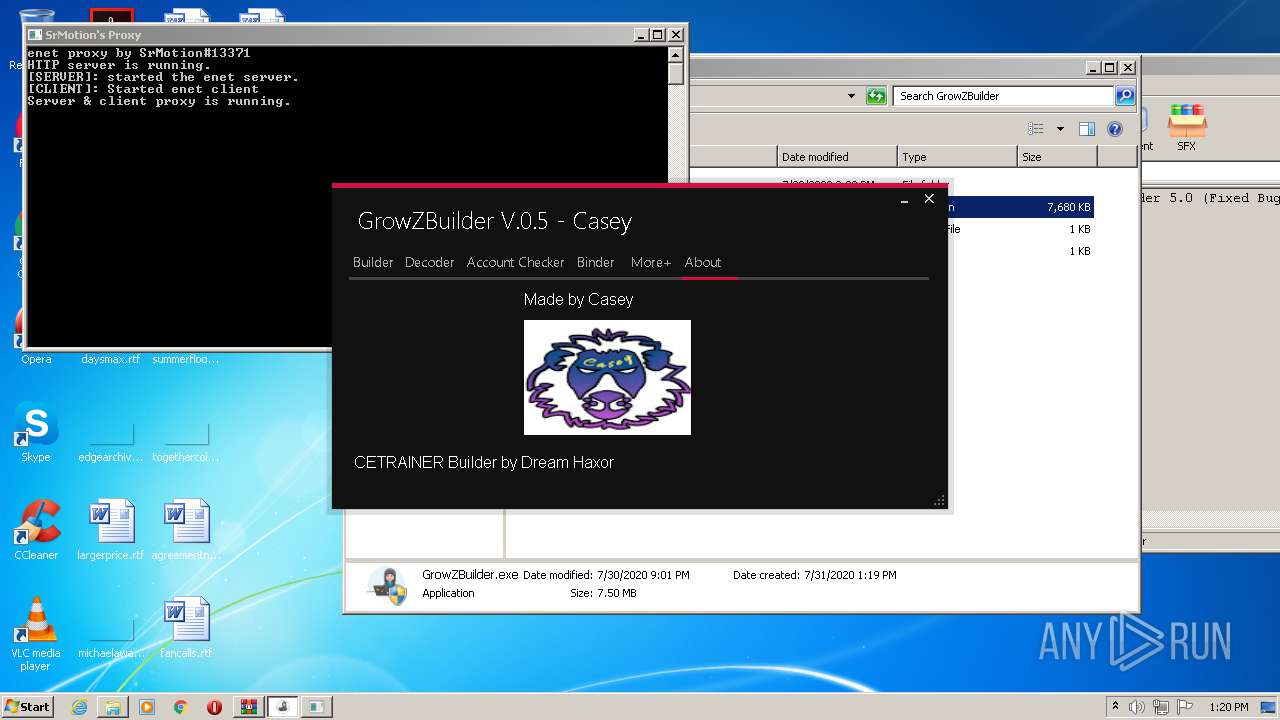Viewport: 1280px width, 720px height.
Task: Select largerprice.rtf desktop file
Action: (x=111, y=531)
